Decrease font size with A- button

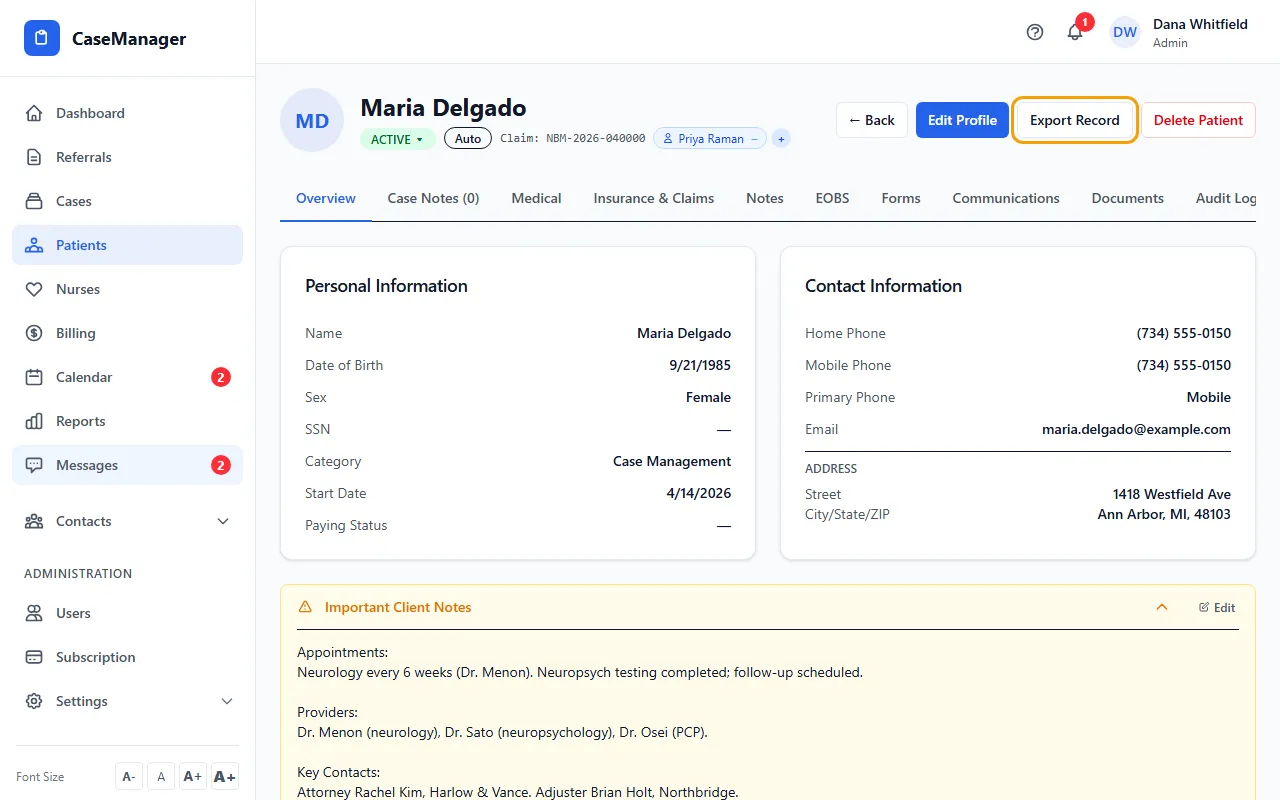click(x=128, y=777)
